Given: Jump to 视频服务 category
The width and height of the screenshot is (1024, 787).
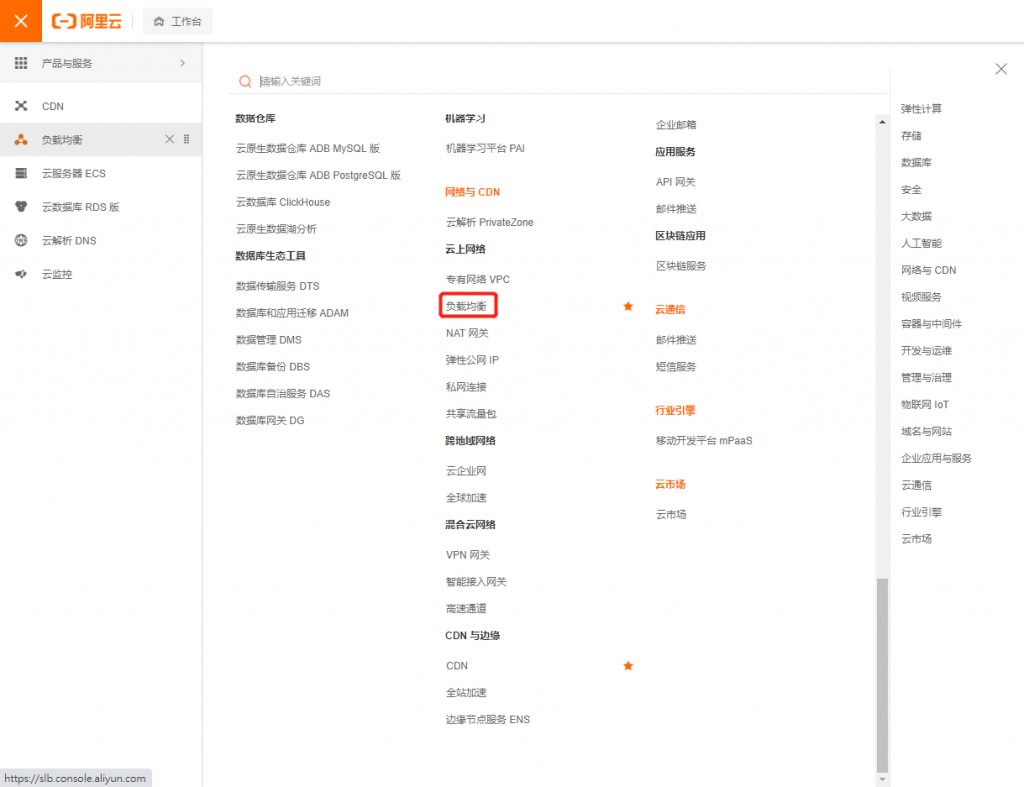Looking at the screenshot, I should tap(921, 297).
